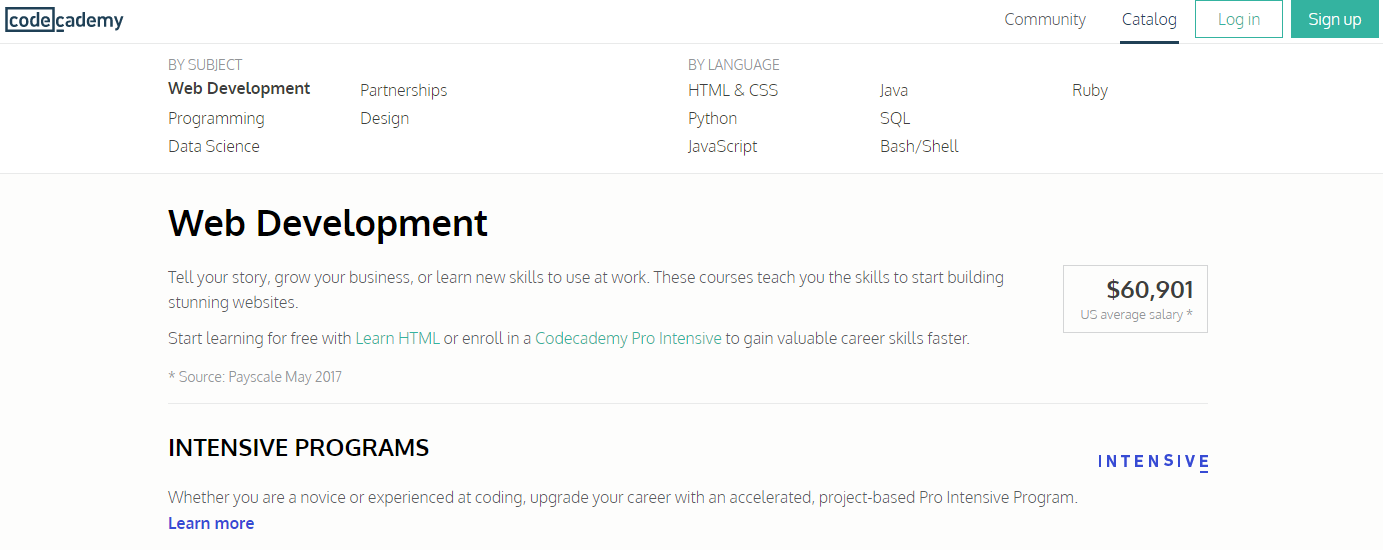Open the Catalog tab
The image size is (1383, 550).
coord(1149,19)
